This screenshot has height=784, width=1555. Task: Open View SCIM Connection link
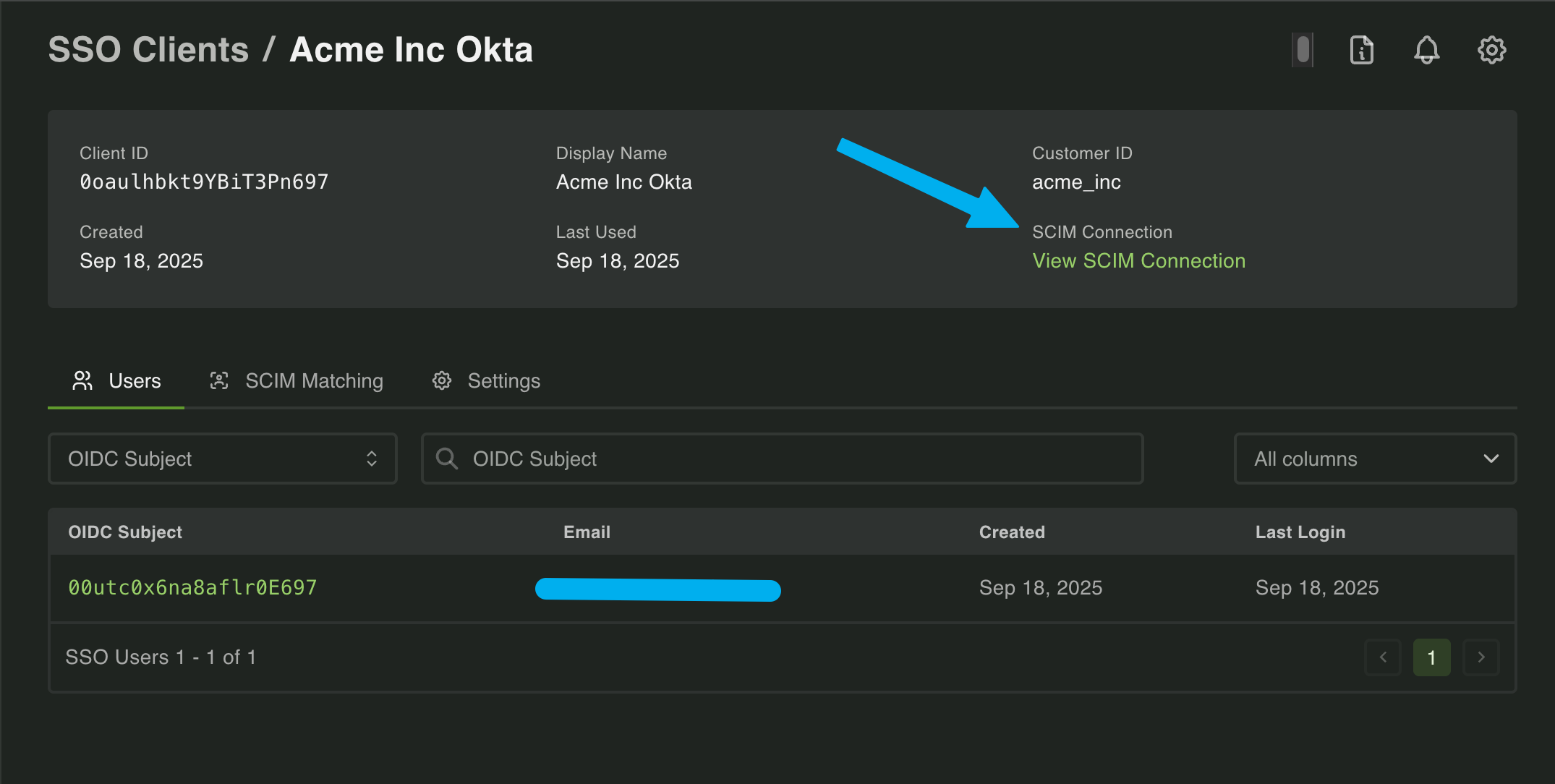pos(1138,260)
